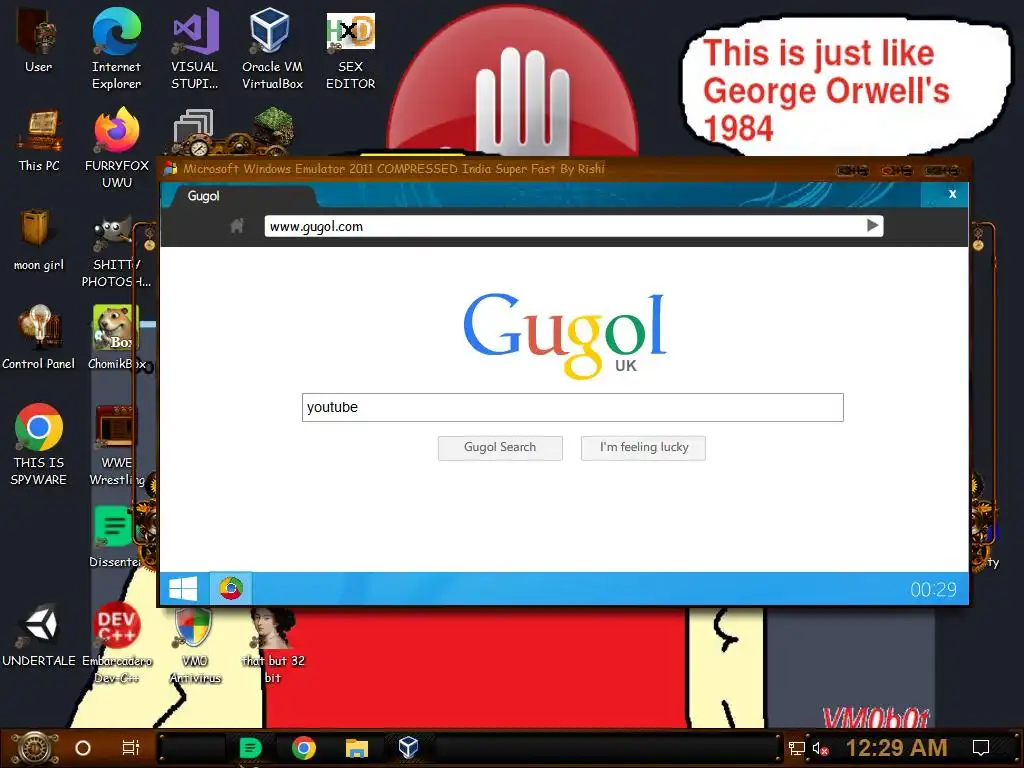Open the Embarcadero Dev-C++ desktop icon

pos(116,643)
